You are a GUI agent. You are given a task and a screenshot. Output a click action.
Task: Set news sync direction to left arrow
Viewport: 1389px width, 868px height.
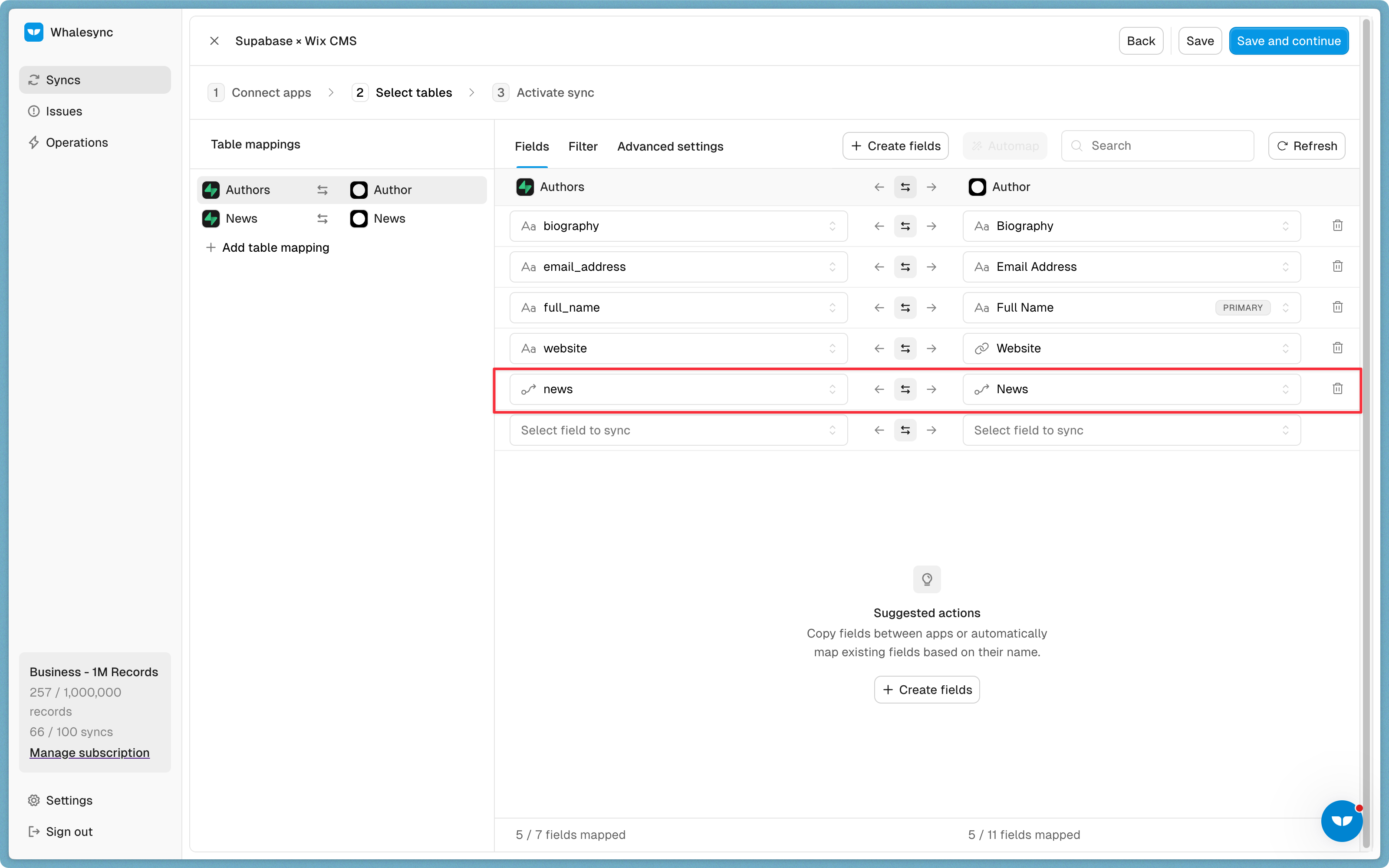tap(879, 389)
